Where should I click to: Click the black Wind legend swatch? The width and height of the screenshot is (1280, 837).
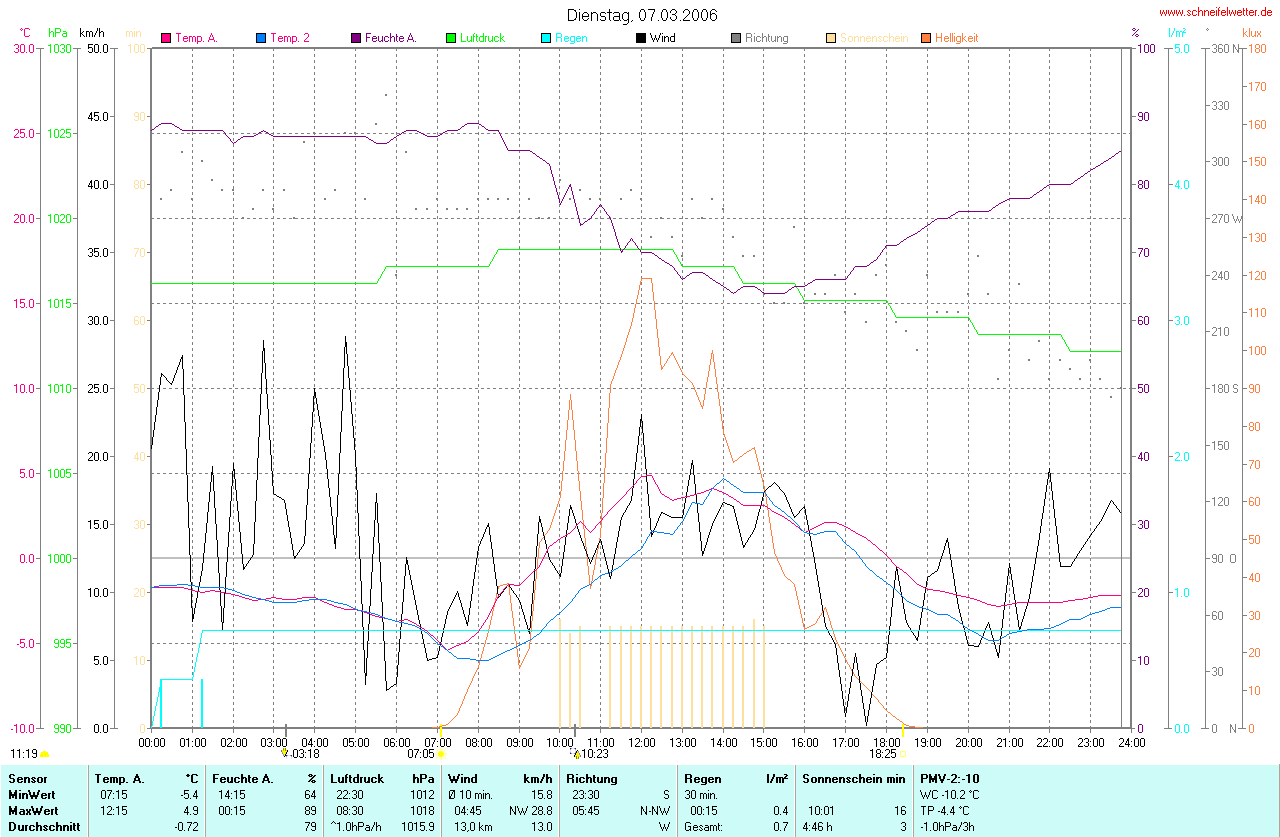pyautogui.click(x=641, y=38)
